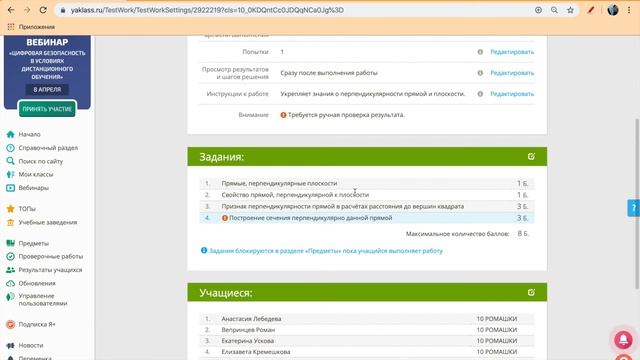Click the red pen extension icon
Image resolution: width=640 pixels, height=360 pixels.
click(591, 10)
